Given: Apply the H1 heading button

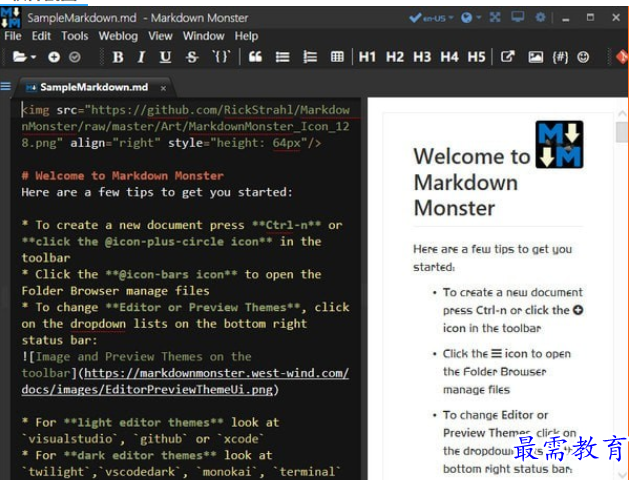Looking at the screenshot, I should [367, 57].
